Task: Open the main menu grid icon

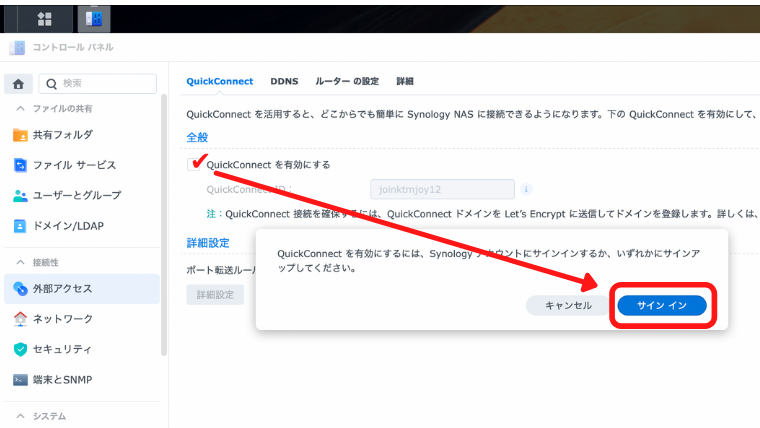Action: pos(45,19)
